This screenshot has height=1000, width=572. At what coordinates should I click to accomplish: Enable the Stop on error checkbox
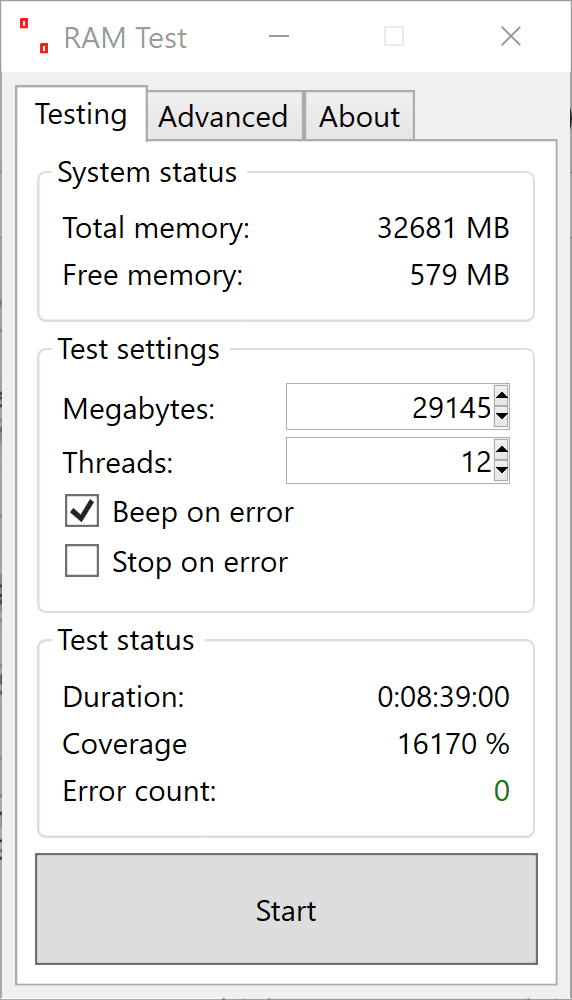tap(82, 561)
